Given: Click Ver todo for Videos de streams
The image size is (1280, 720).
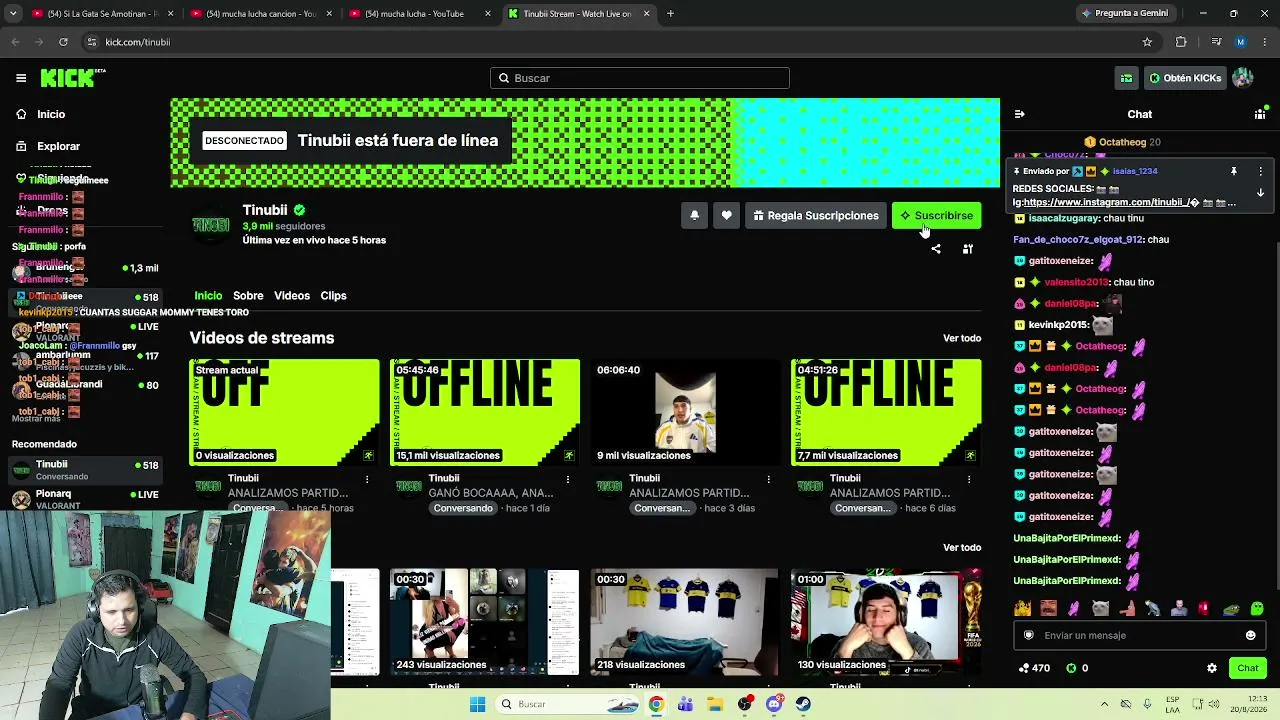Looking at the screenshot, I should tap(962, 338).
